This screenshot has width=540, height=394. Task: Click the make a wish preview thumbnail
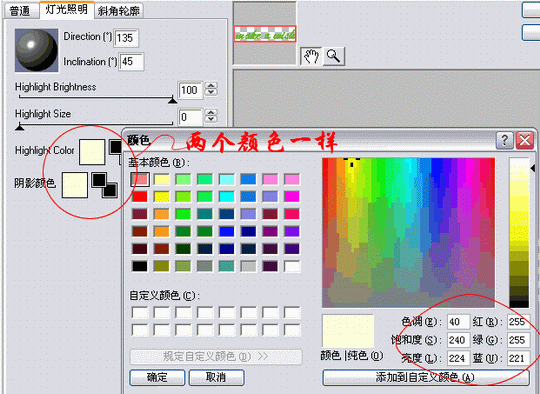point(264,34)
